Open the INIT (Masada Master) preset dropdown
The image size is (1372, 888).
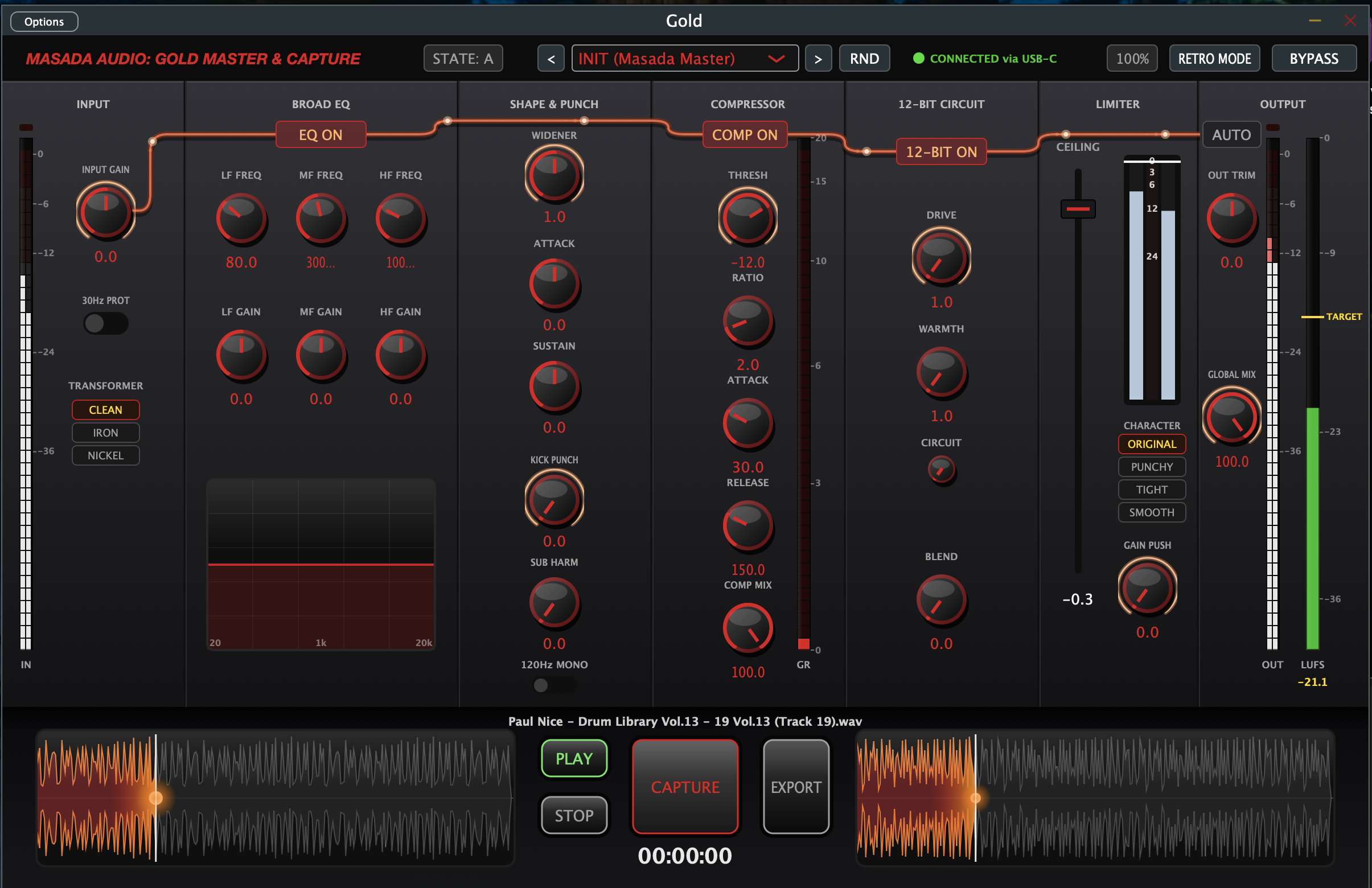click(x=684, y=59)
